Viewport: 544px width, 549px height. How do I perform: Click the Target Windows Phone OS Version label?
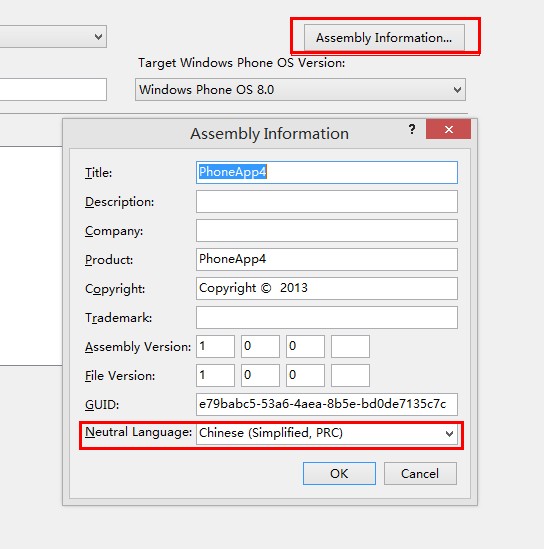[242, 63]
